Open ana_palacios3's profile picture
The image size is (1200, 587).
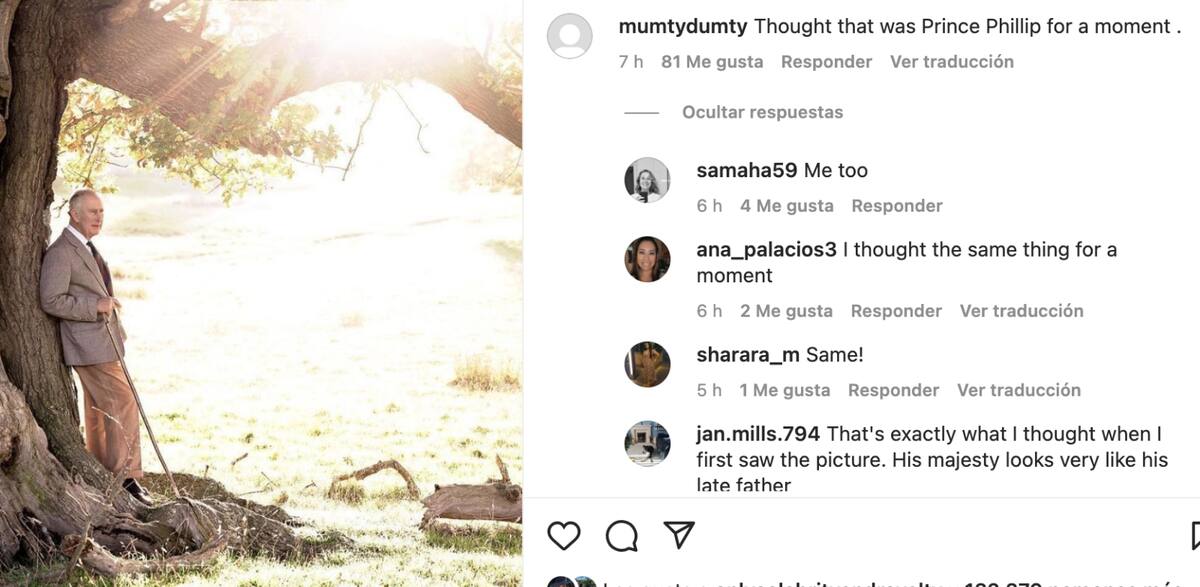coord(647,259)
